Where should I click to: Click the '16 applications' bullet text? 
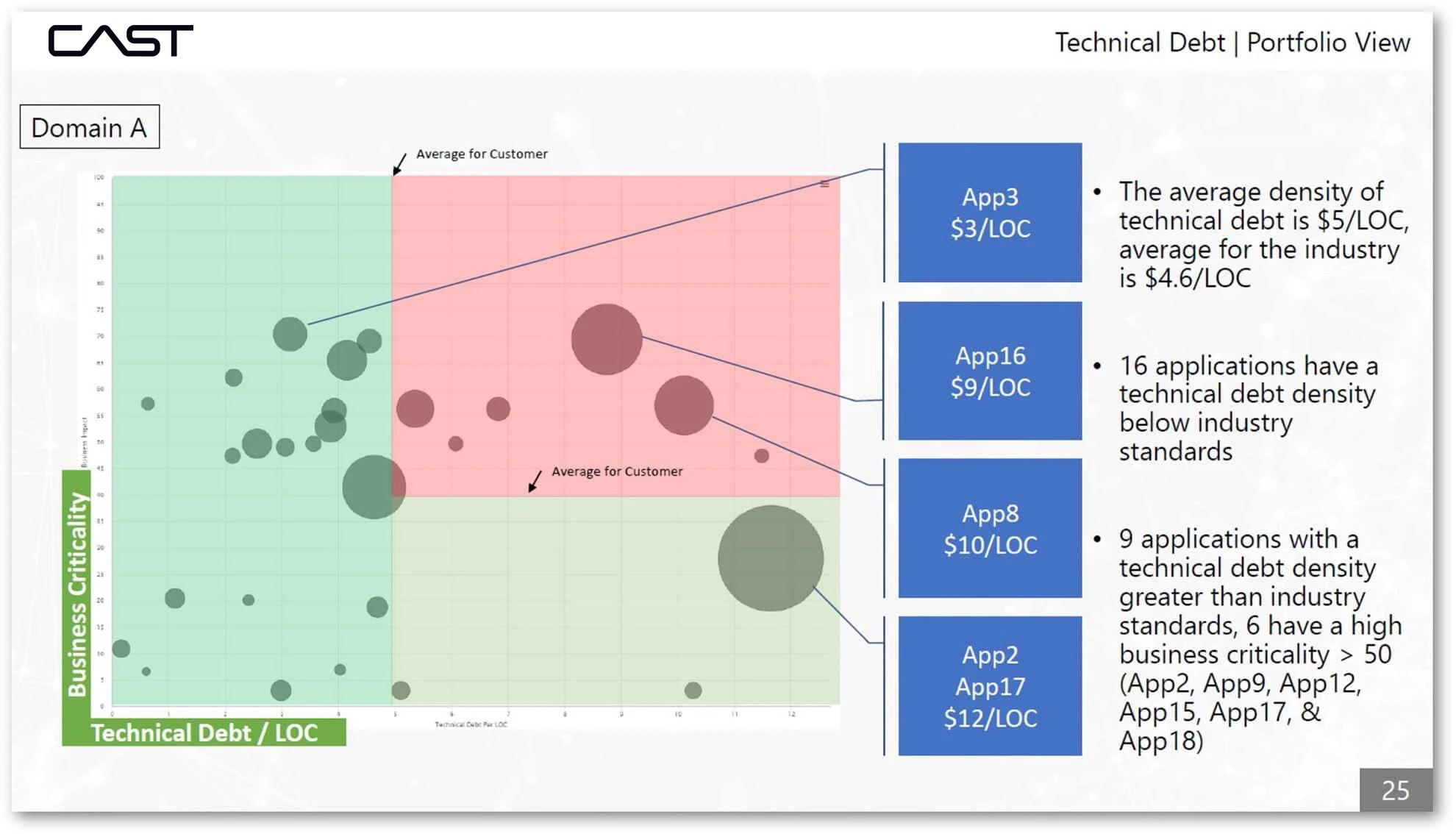(x=1247, y=408)
